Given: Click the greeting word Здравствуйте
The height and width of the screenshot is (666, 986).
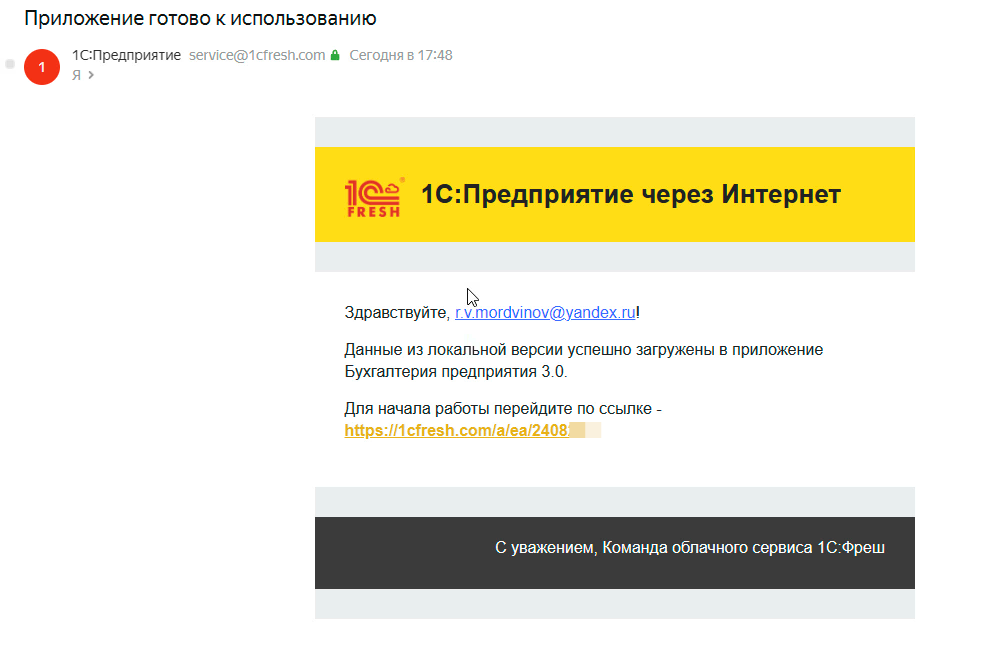Looking at the screenshot, I should pos(397,313).
